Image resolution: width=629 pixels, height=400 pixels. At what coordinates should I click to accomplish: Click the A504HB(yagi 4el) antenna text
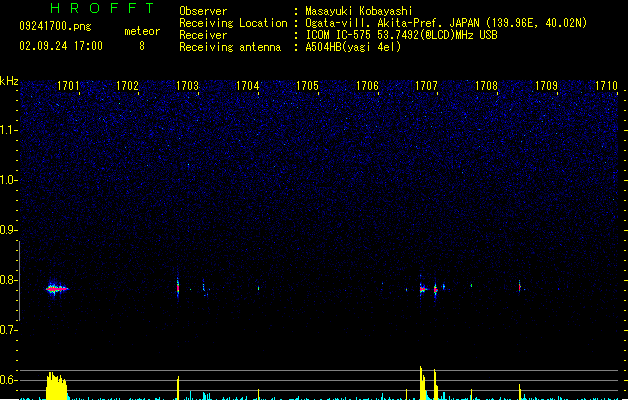[x=353, y=47]
